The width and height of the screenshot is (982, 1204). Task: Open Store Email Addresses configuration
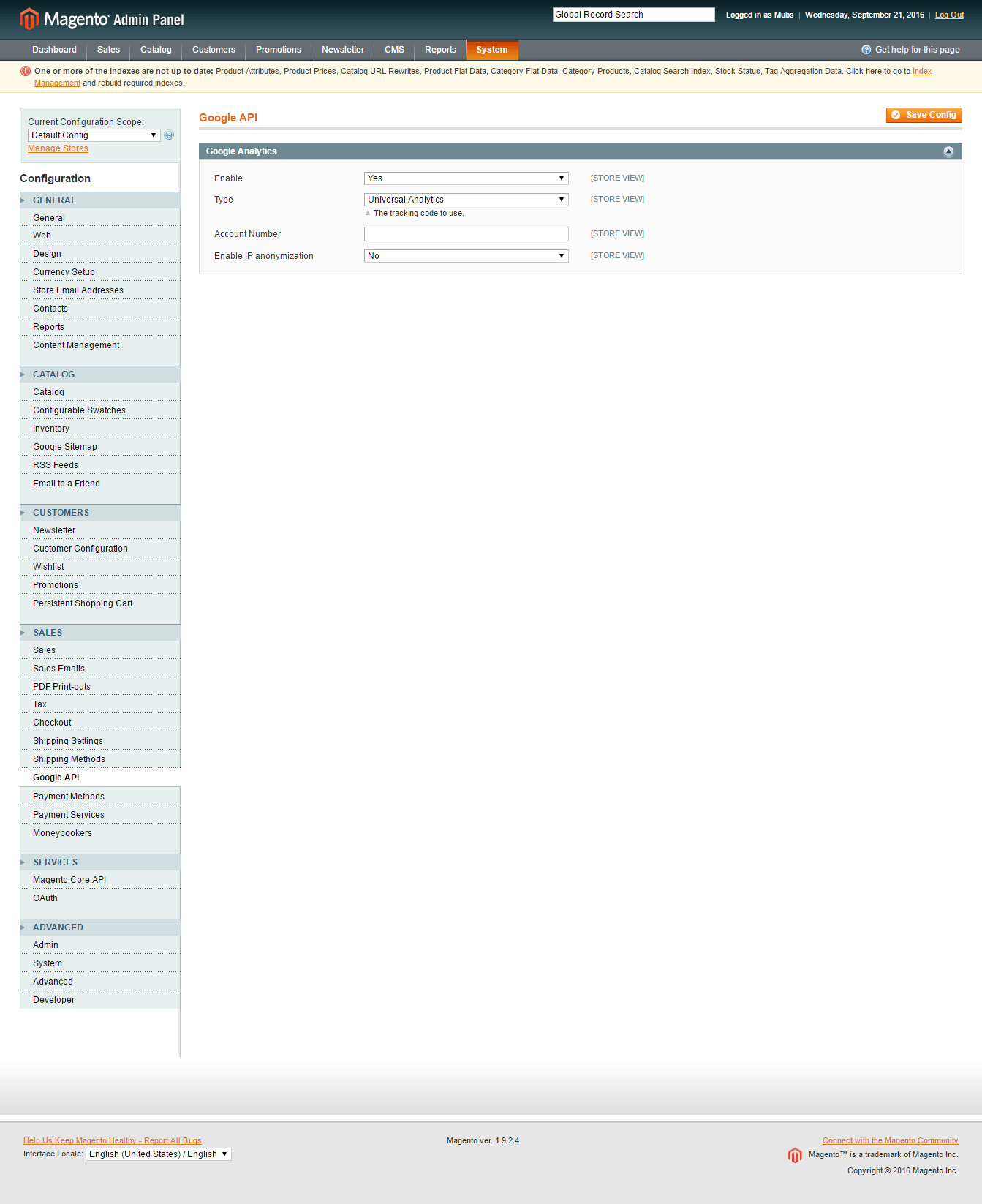(x=99, y=290)
